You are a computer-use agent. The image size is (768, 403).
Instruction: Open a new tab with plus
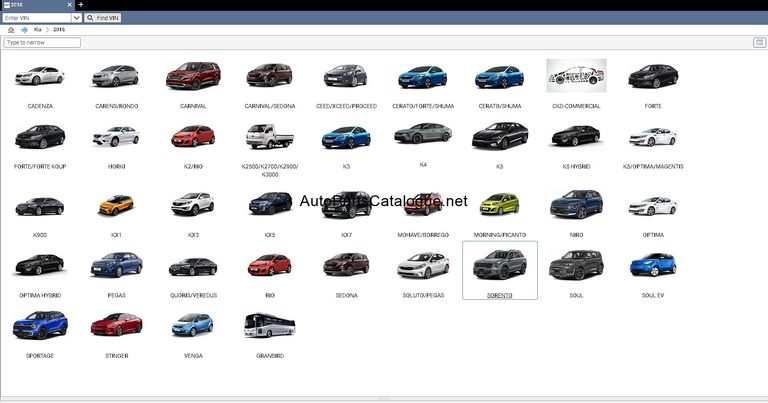(81, 5)
